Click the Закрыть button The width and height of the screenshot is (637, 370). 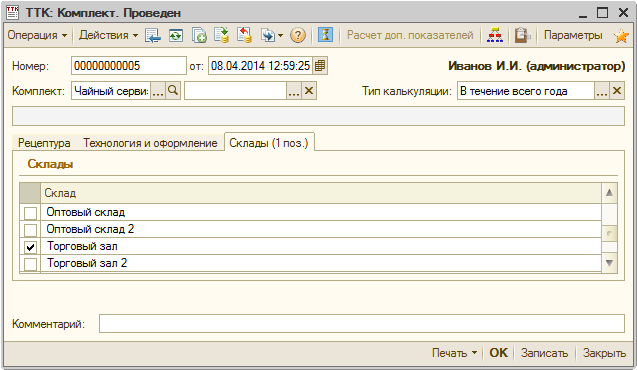click(x=604, y=353)
